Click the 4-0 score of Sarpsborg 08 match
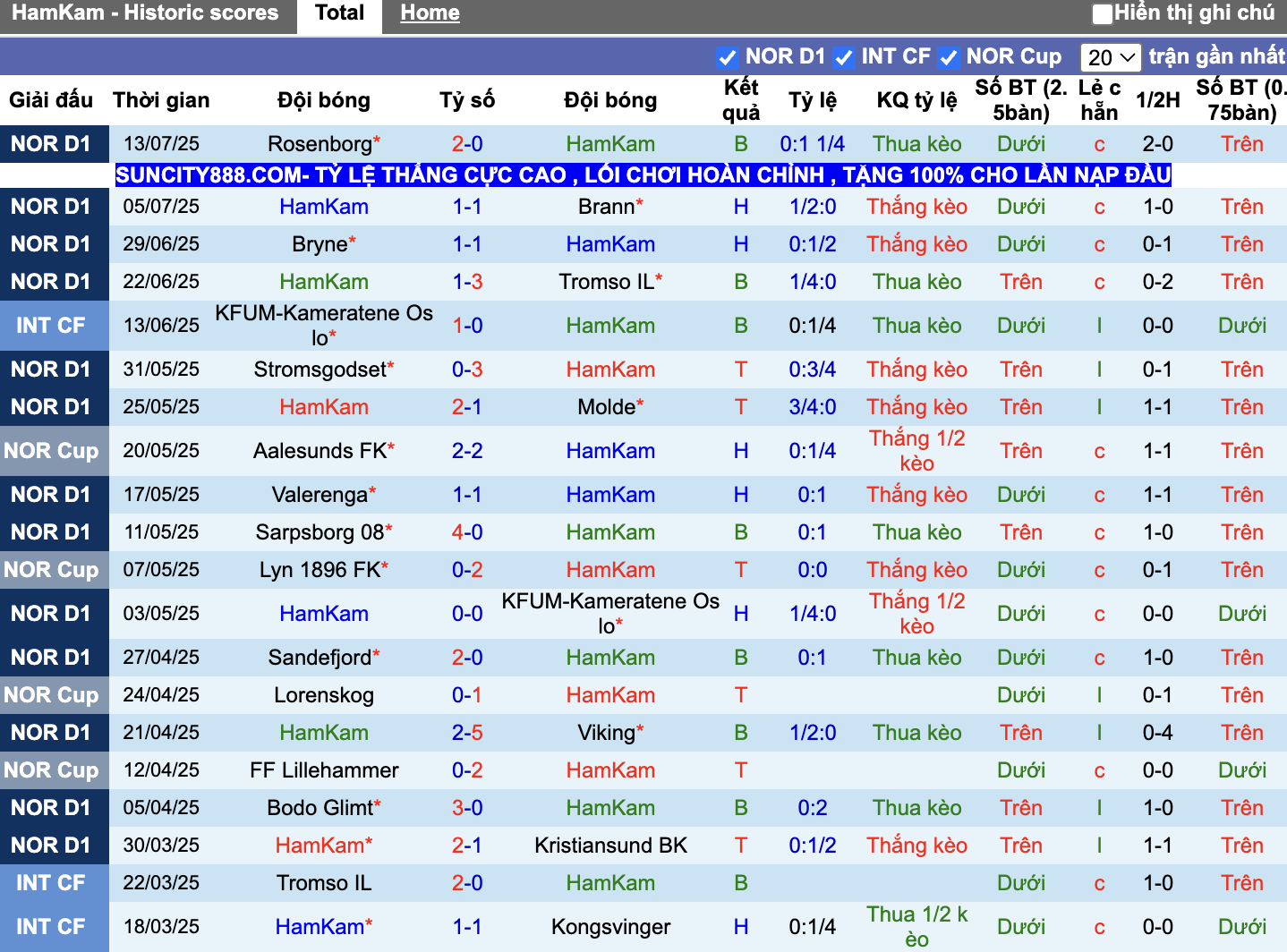 [467, 532]
